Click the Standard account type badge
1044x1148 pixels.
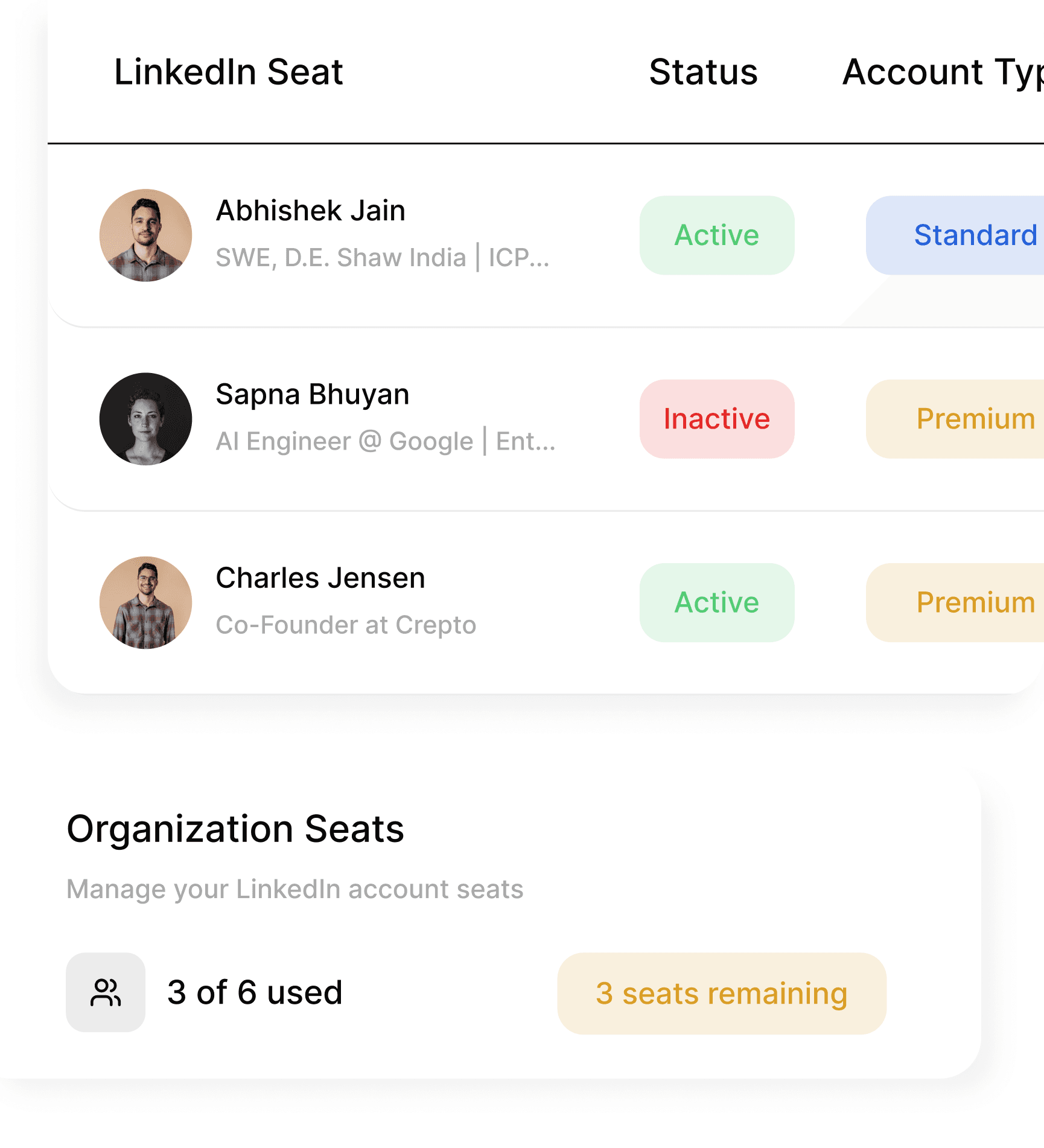click(966, 235)
